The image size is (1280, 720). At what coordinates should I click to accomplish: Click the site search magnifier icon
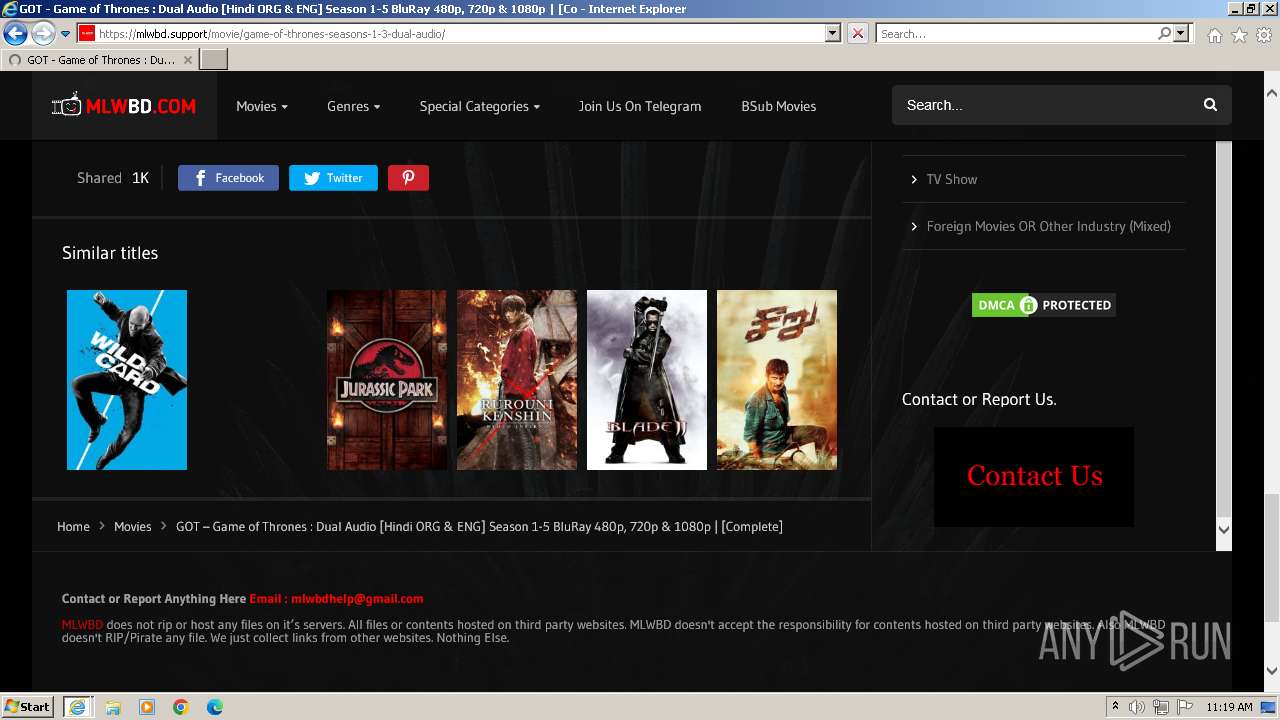1210,105
